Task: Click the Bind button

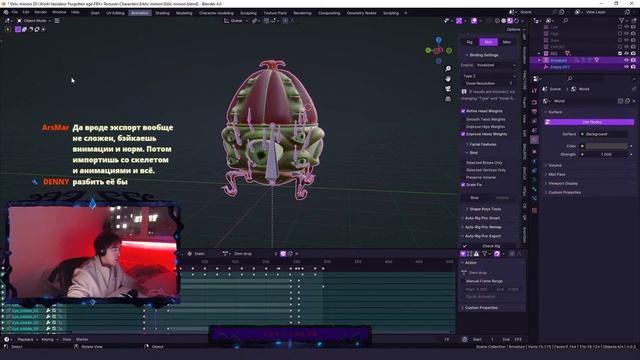Action: coord(475,198)
